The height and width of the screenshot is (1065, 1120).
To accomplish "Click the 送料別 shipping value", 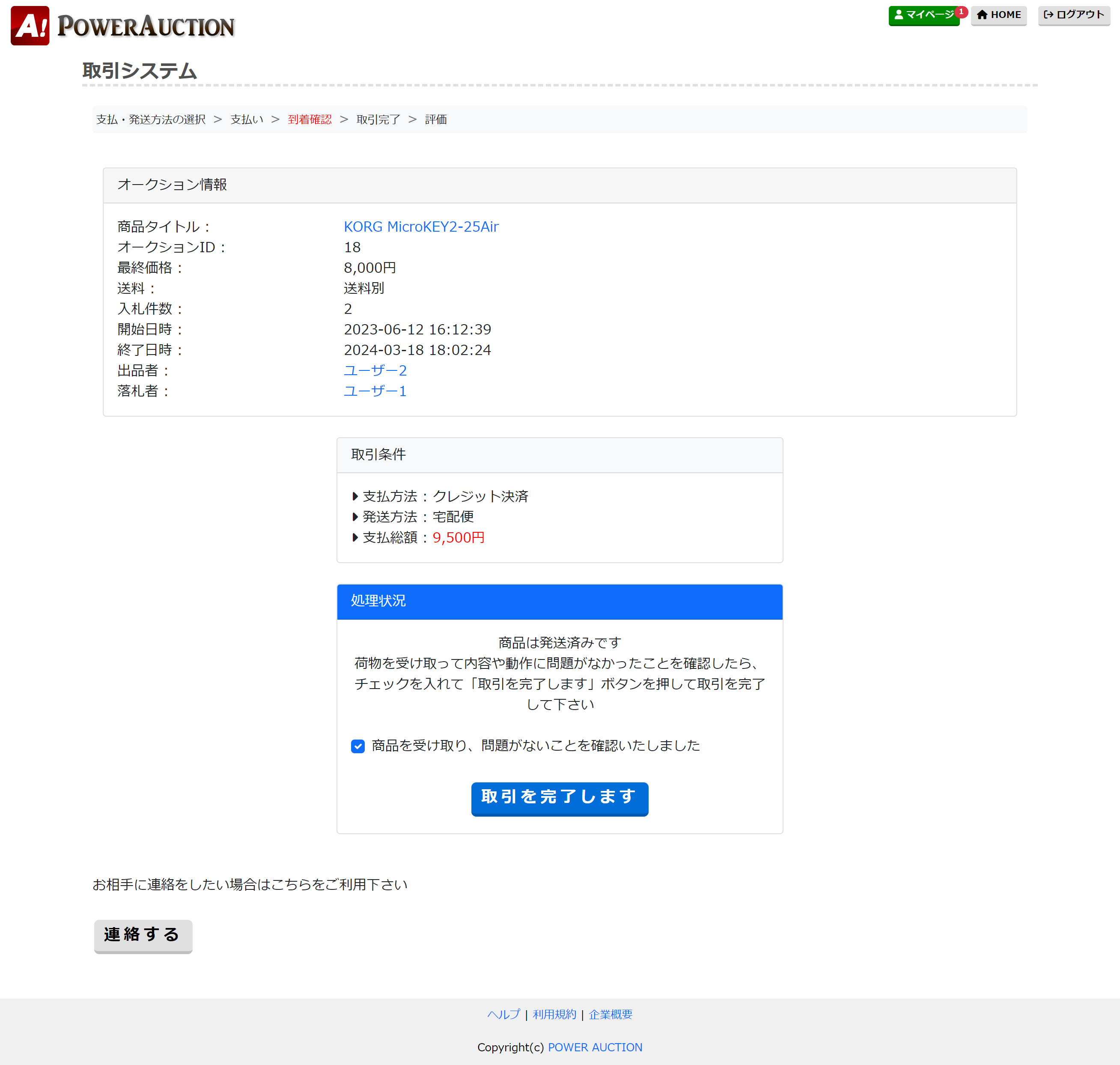I will [364, 288].
